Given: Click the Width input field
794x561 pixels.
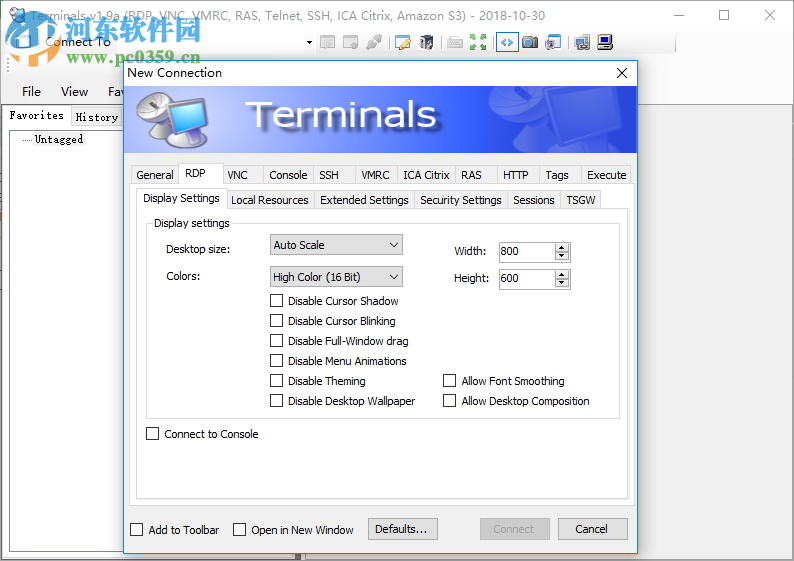Looking at the screenshot, I should [x=527, y=252].
